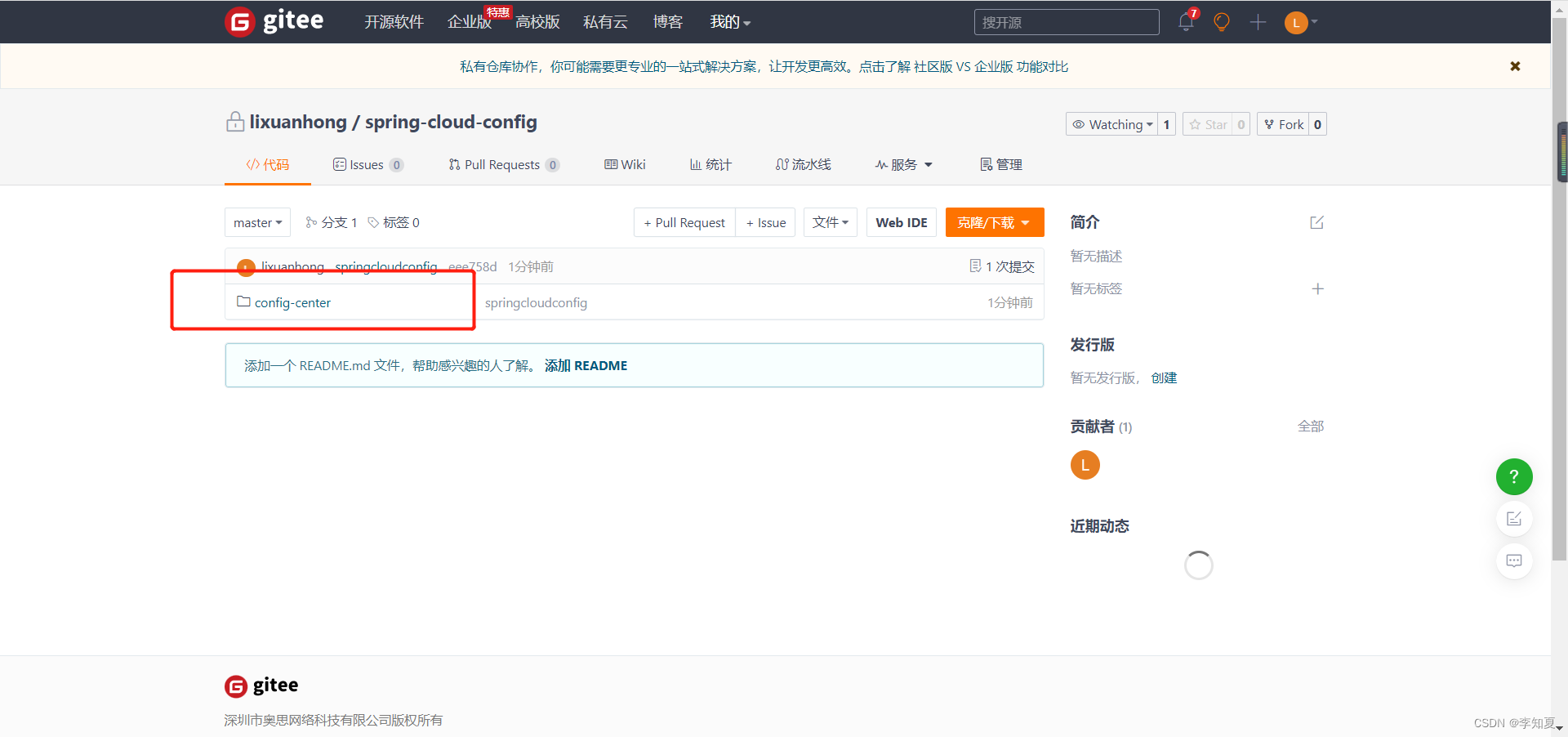Click the springcloudconfig commit message in file row
This screenshot has width=1568, height=737.
tap(536, 302)
